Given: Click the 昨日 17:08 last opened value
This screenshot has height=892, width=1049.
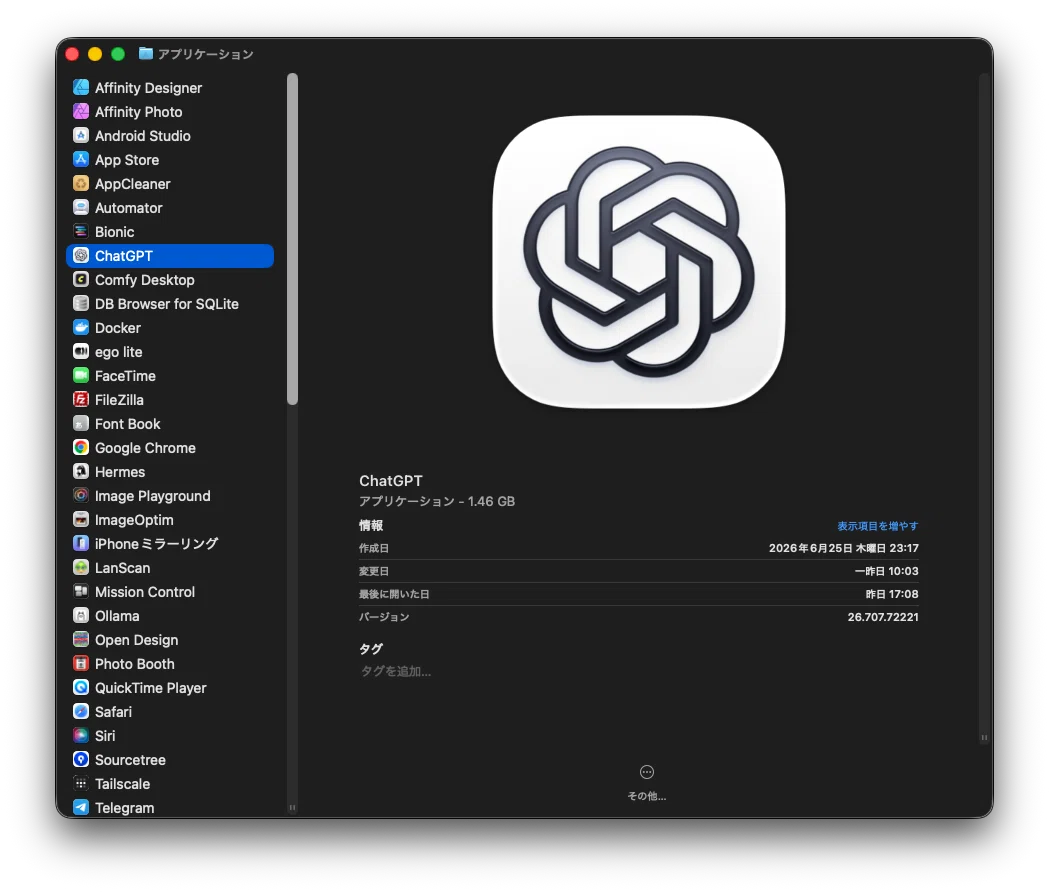Looking at the screenshot, I should tap(892, 594).
